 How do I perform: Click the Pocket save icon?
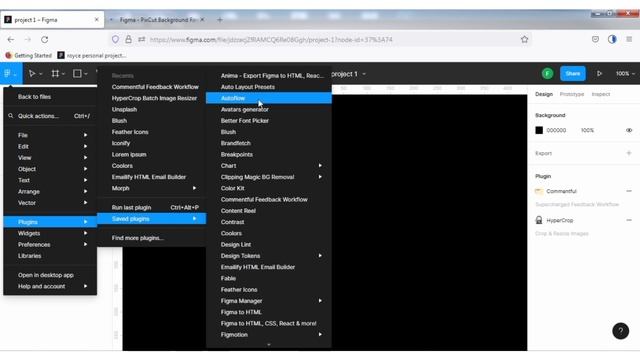coord(595,40)
